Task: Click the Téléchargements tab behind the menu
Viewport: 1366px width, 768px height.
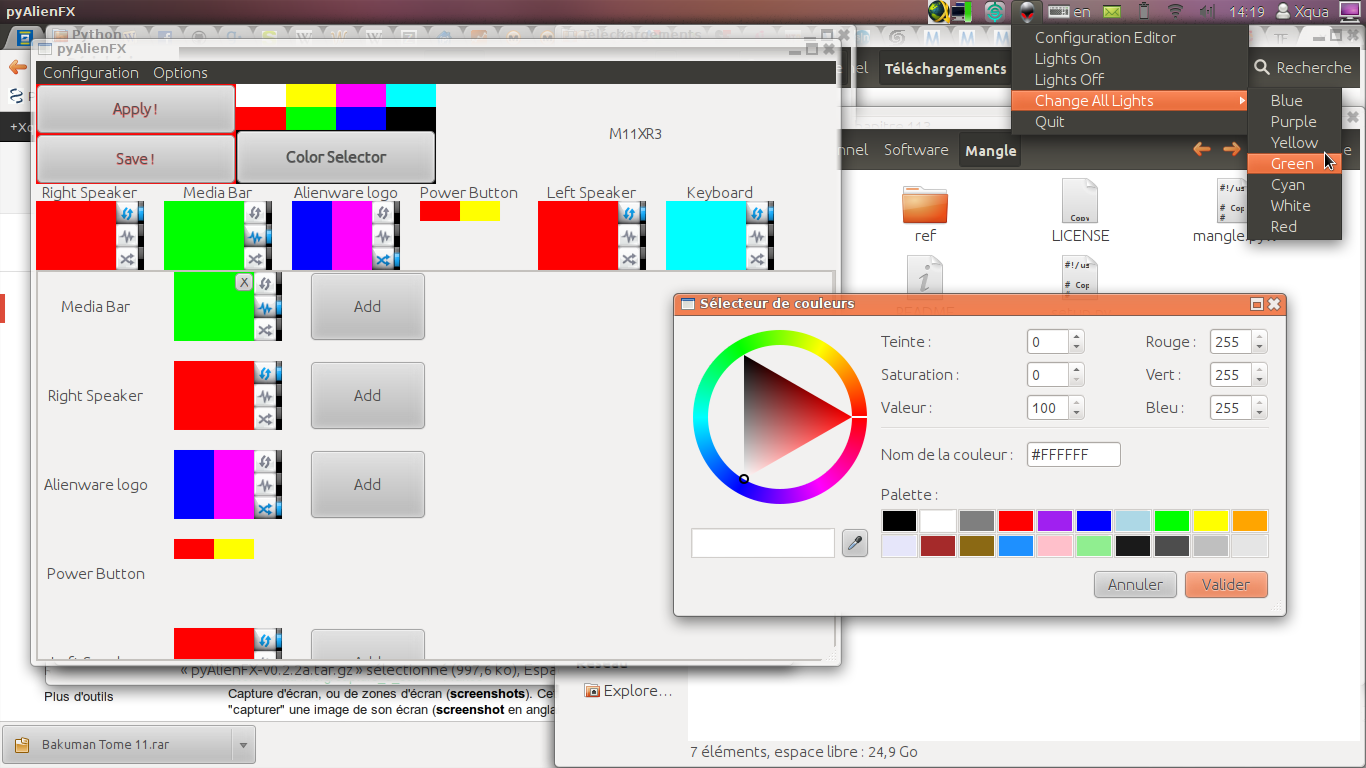Action: coord(945,69)
